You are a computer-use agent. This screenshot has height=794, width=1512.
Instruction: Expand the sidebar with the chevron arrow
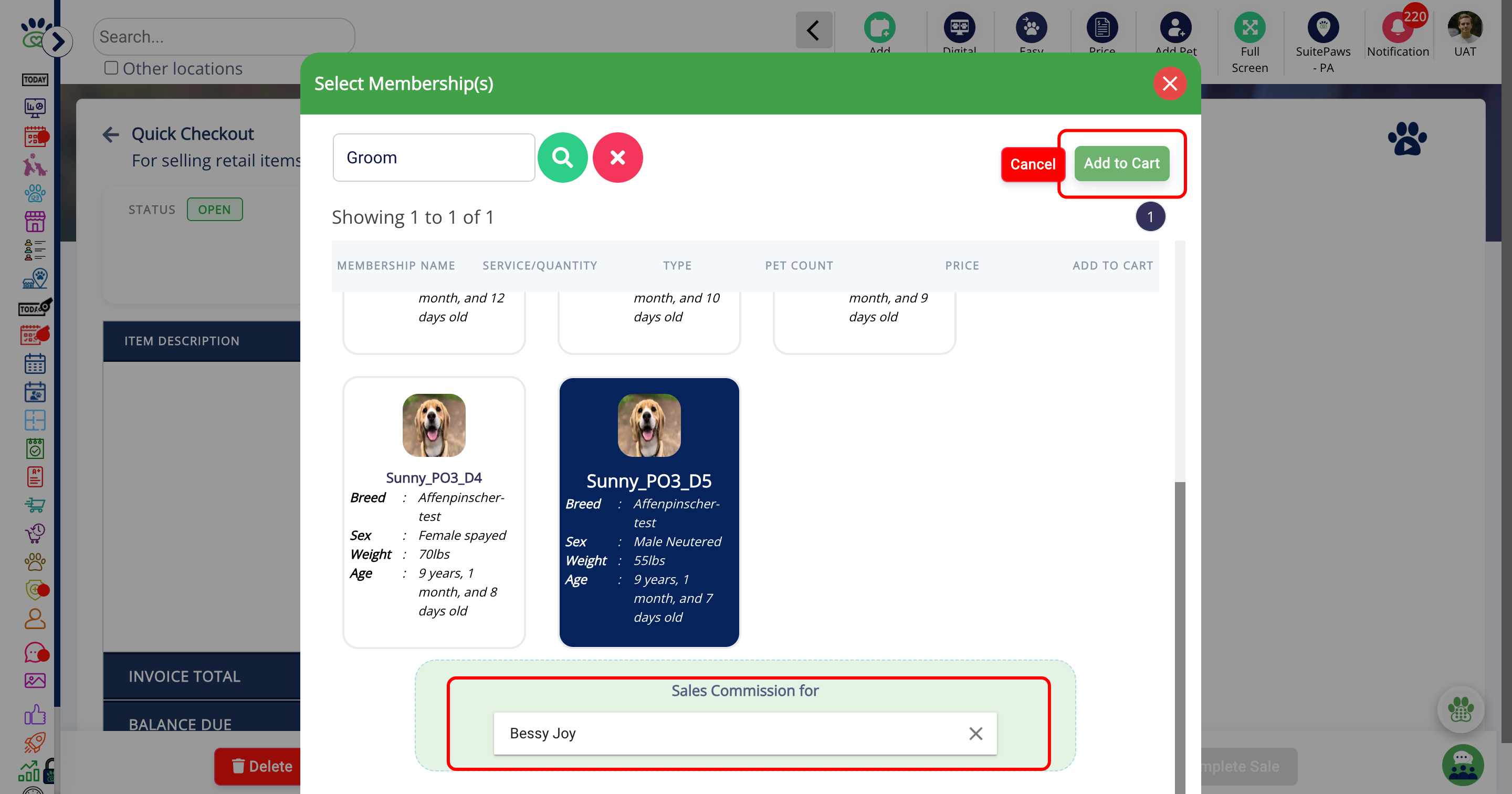click(x=58, y=41)
